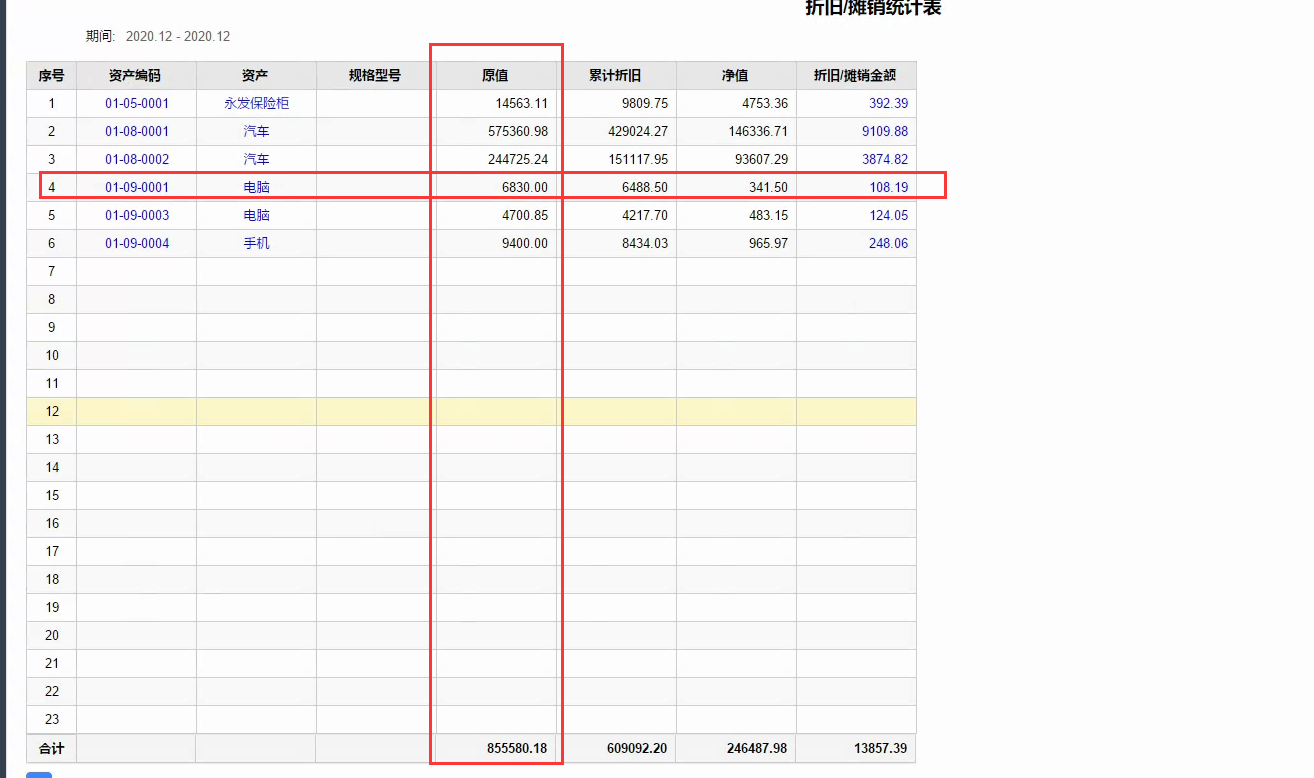This screenshot has height=778, width=1314.
Task: Open asset code link 01-08-0001
Action: pyautogui.click(x=137, y=131)
